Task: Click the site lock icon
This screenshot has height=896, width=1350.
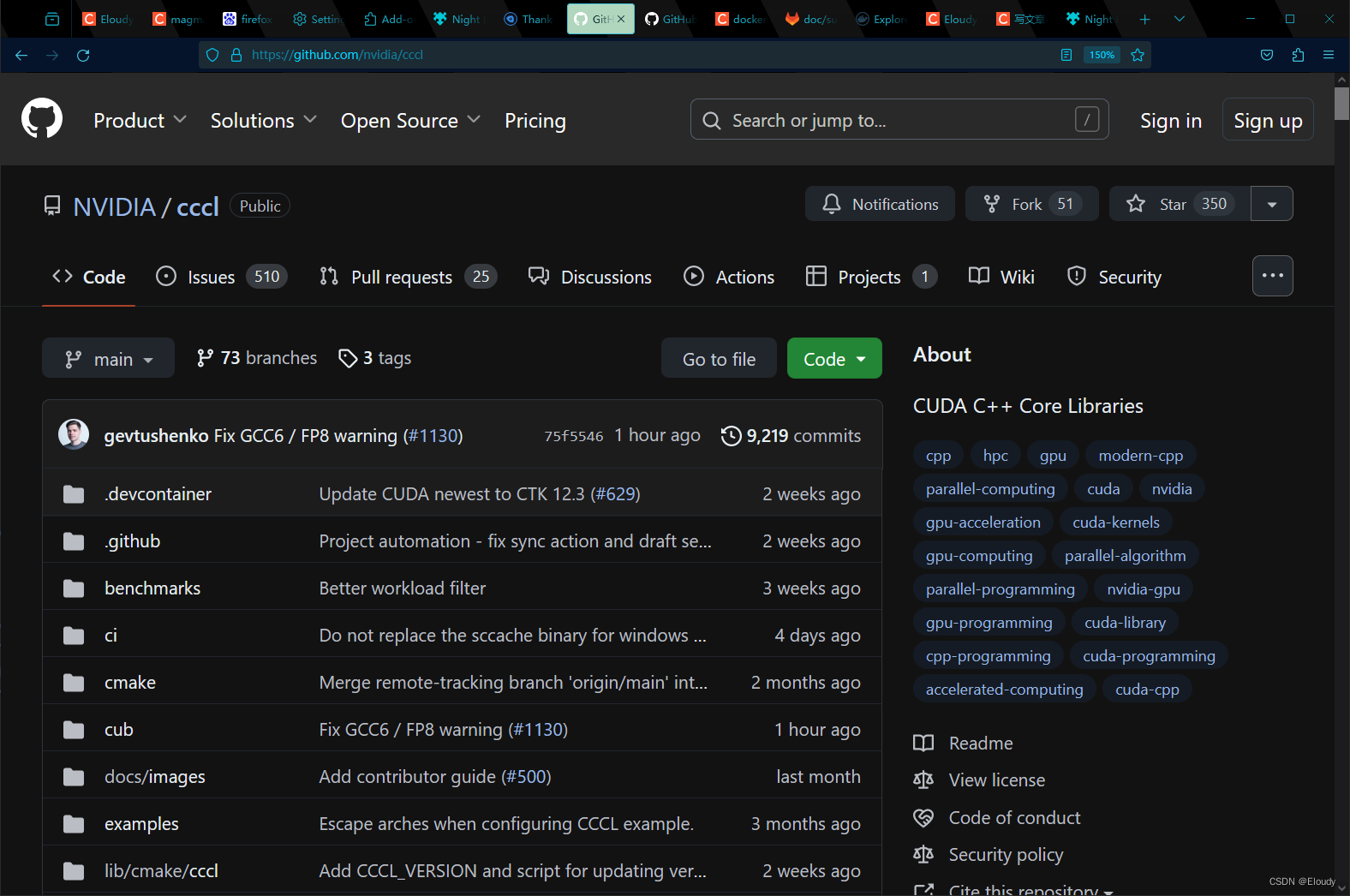Action: (236, 55)
